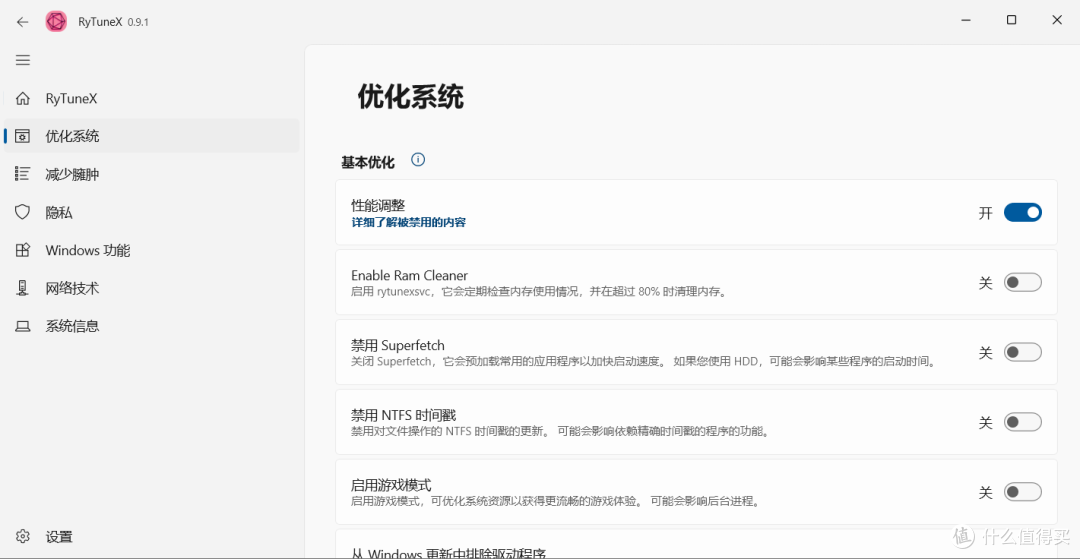Open RyTuneX home page in sidebar
Screen dimensions: 1080x559
click(152, 98)
